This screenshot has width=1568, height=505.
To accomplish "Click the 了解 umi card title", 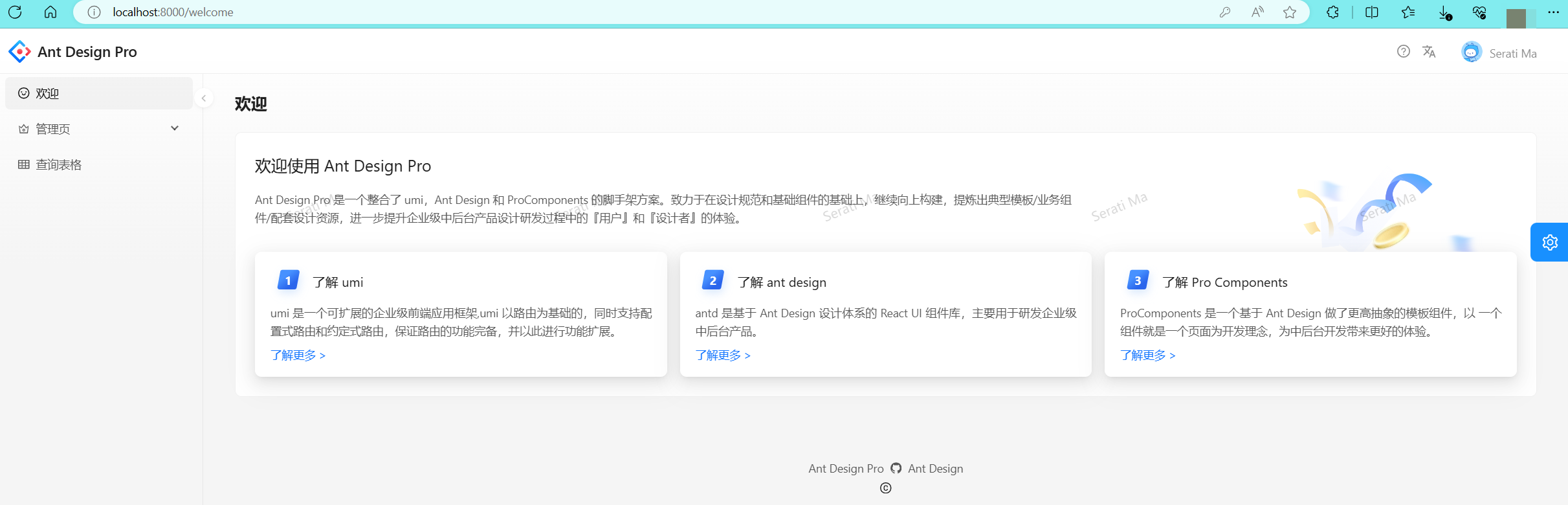I will point(338,282).
